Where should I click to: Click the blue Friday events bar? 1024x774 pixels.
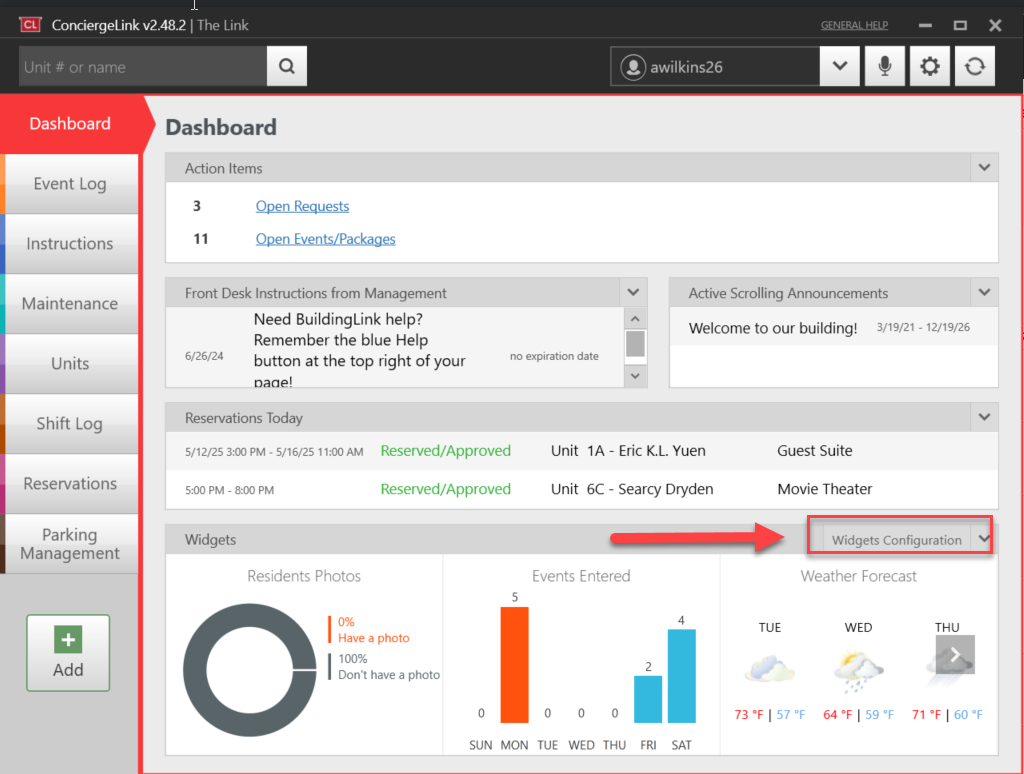[648, 699]
